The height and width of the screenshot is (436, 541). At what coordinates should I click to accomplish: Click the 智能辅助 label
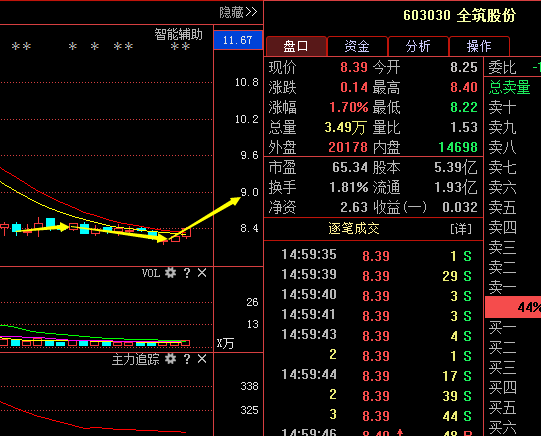click(x=178, y=34)
